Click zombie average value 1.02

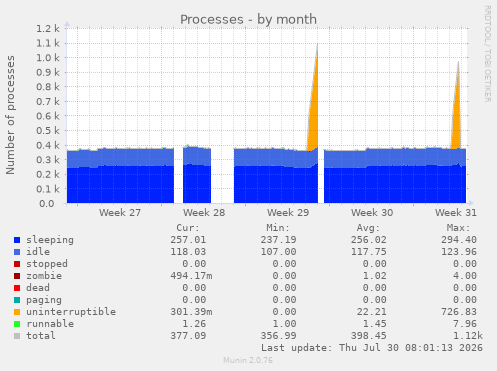(375, 276)
